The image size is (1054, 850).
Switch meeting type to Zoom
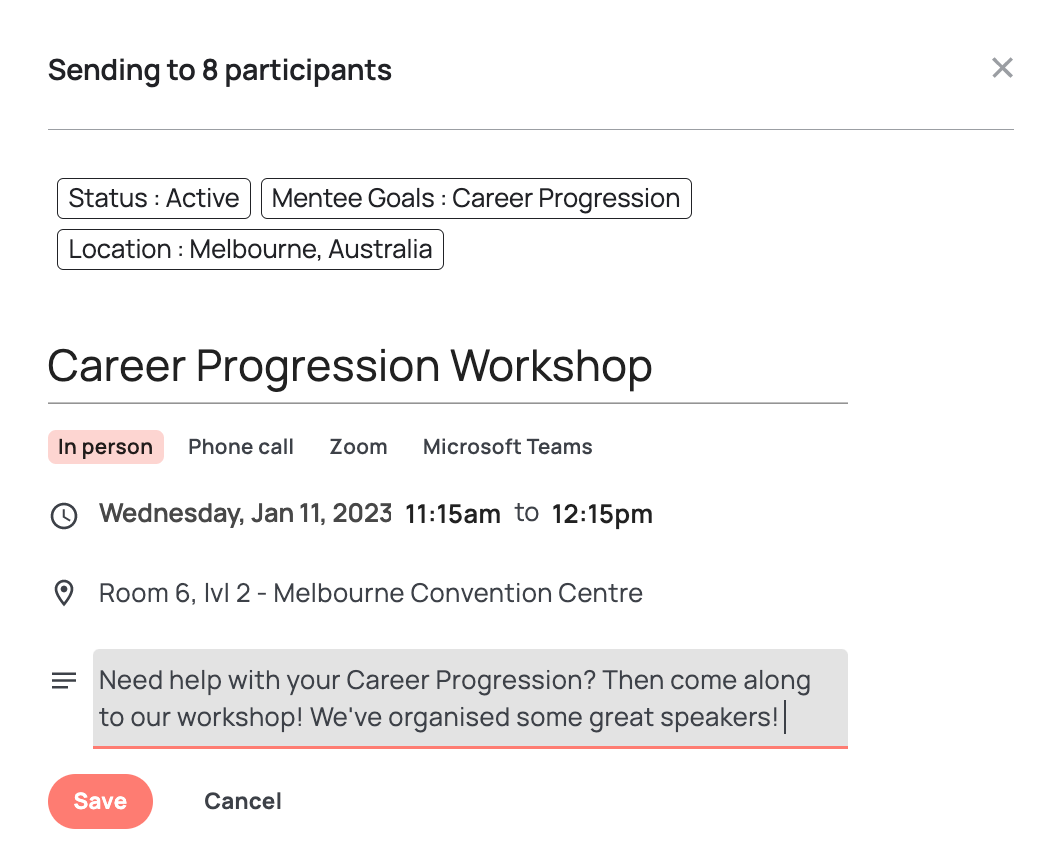[358, 447]
